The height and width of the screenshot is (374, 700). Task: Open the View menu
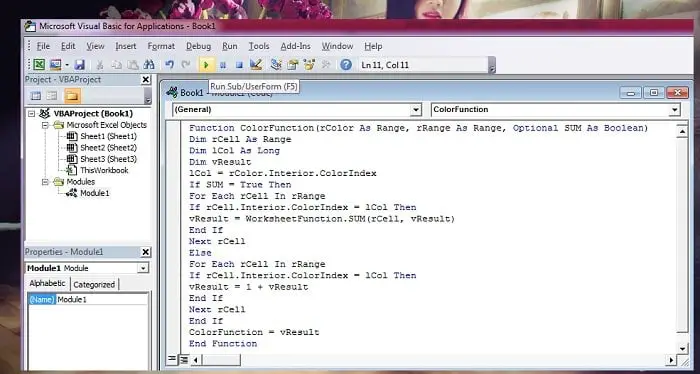pos(95,46)
